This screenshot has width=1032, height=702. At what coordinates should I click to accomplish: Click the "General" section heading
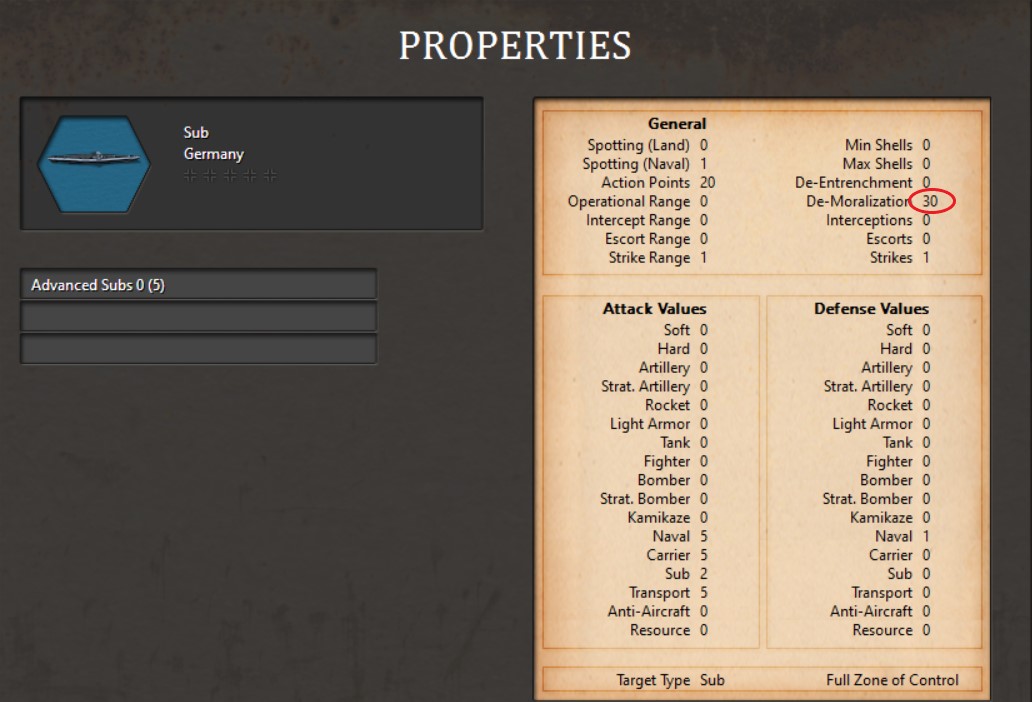point(677,124)
